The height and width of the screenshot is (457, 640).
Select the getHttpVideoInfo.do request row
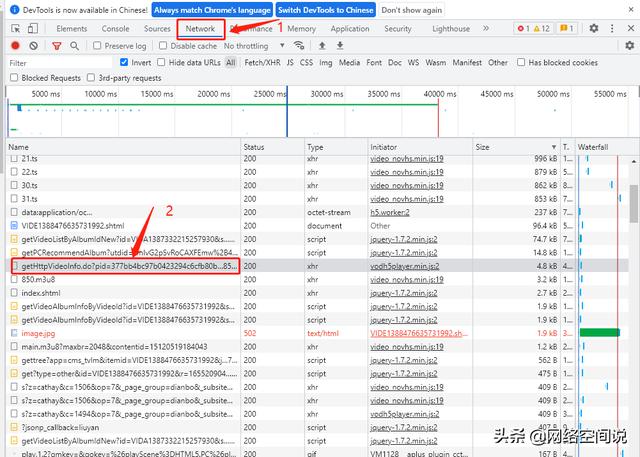(x=120, y=267)
